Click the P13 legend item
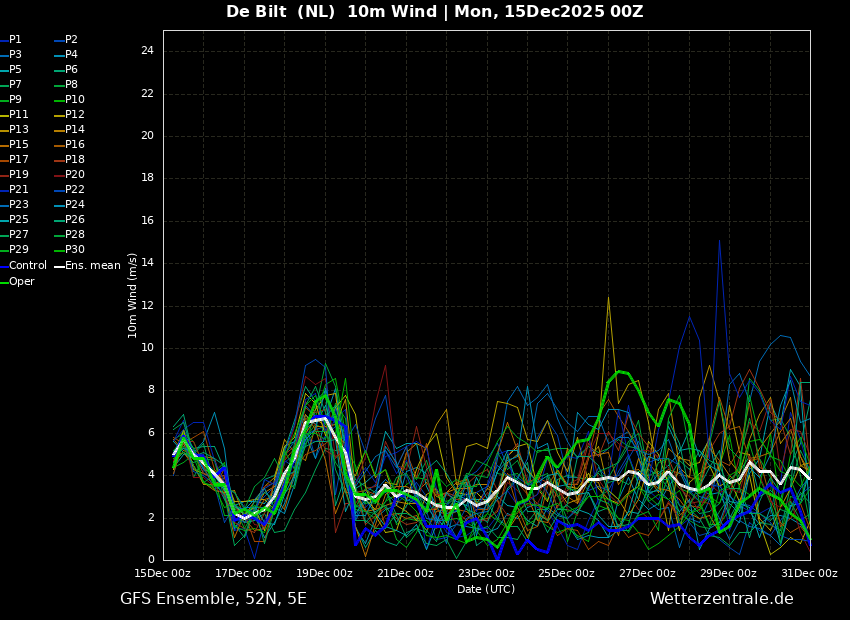This screenshot has width=850, height=620. pos(15,130)
